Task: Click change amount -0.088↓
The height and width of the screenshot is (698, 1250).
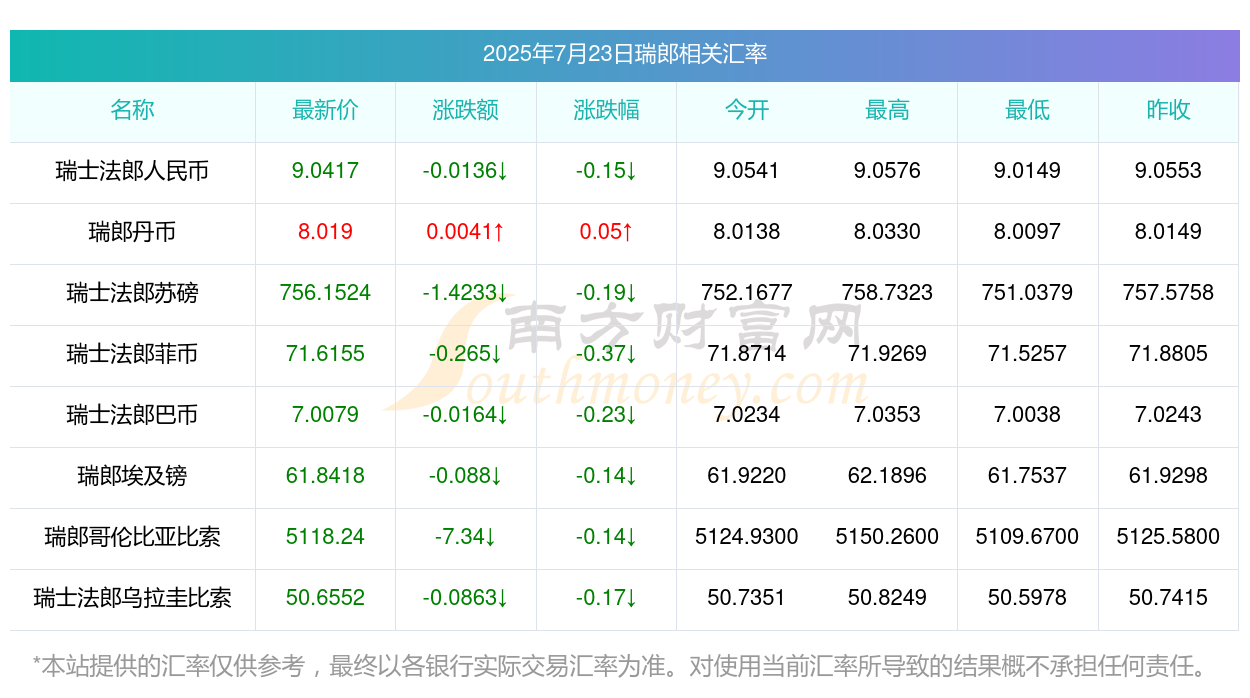Action: 466,476
